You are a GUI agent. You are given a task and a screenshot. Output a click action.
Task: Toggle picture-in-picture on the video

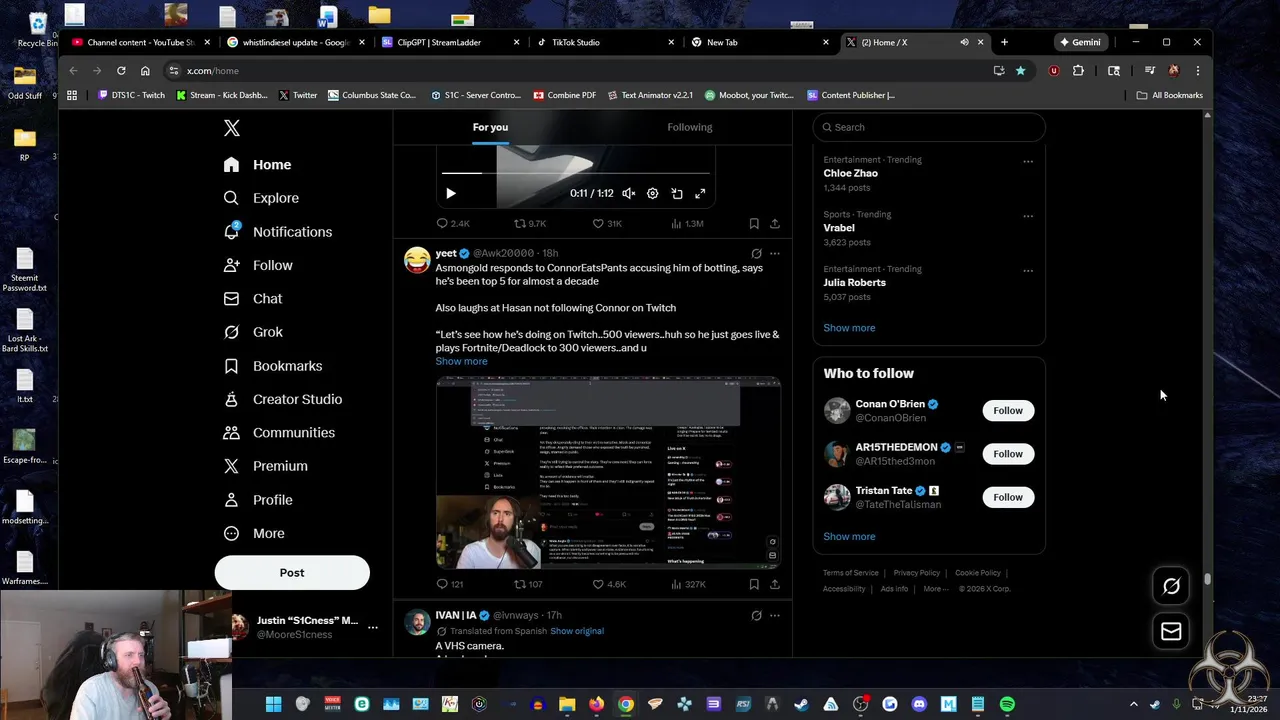tap(676, 193)
